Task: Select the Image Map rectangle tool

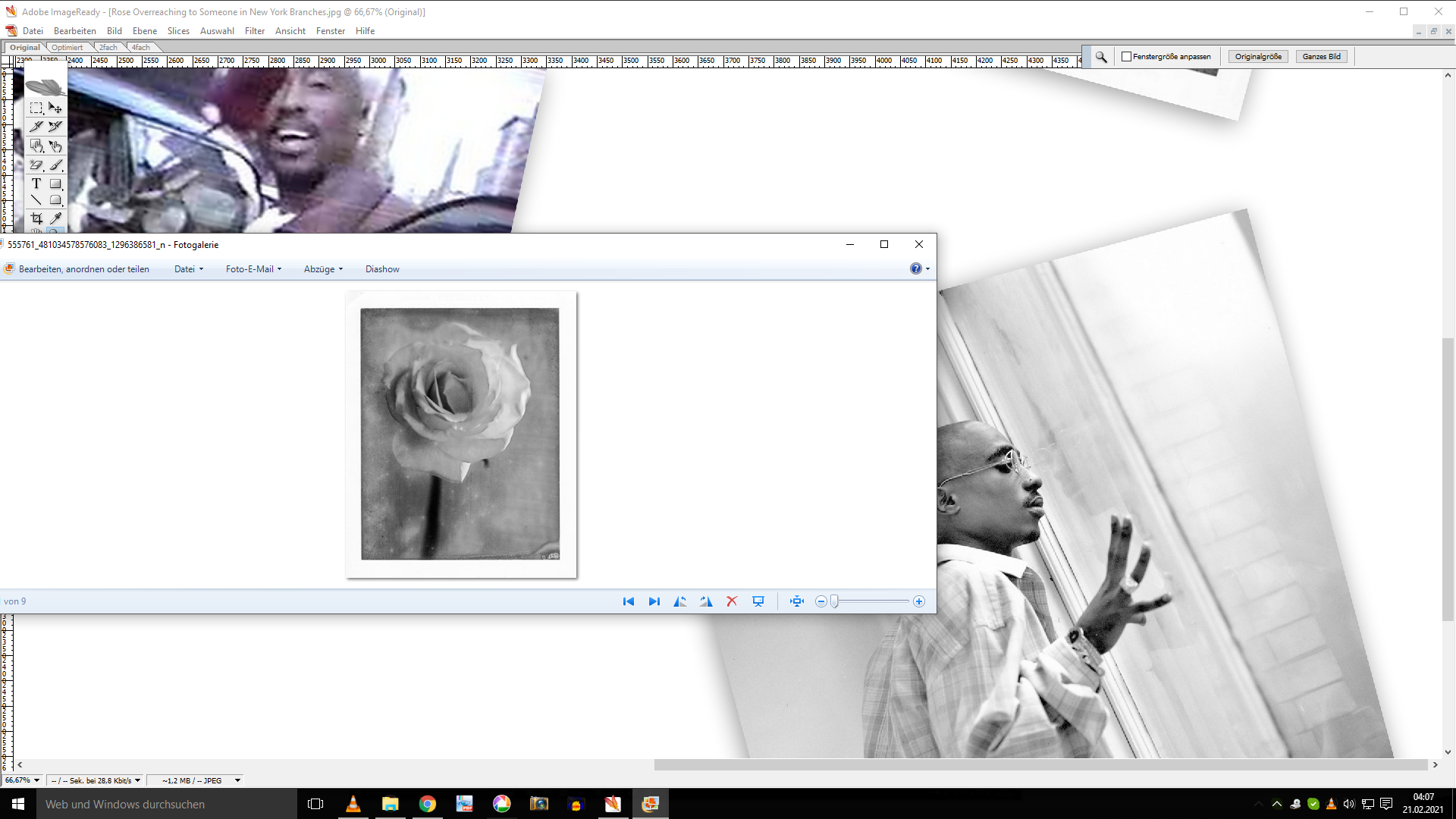Action: 36,146
